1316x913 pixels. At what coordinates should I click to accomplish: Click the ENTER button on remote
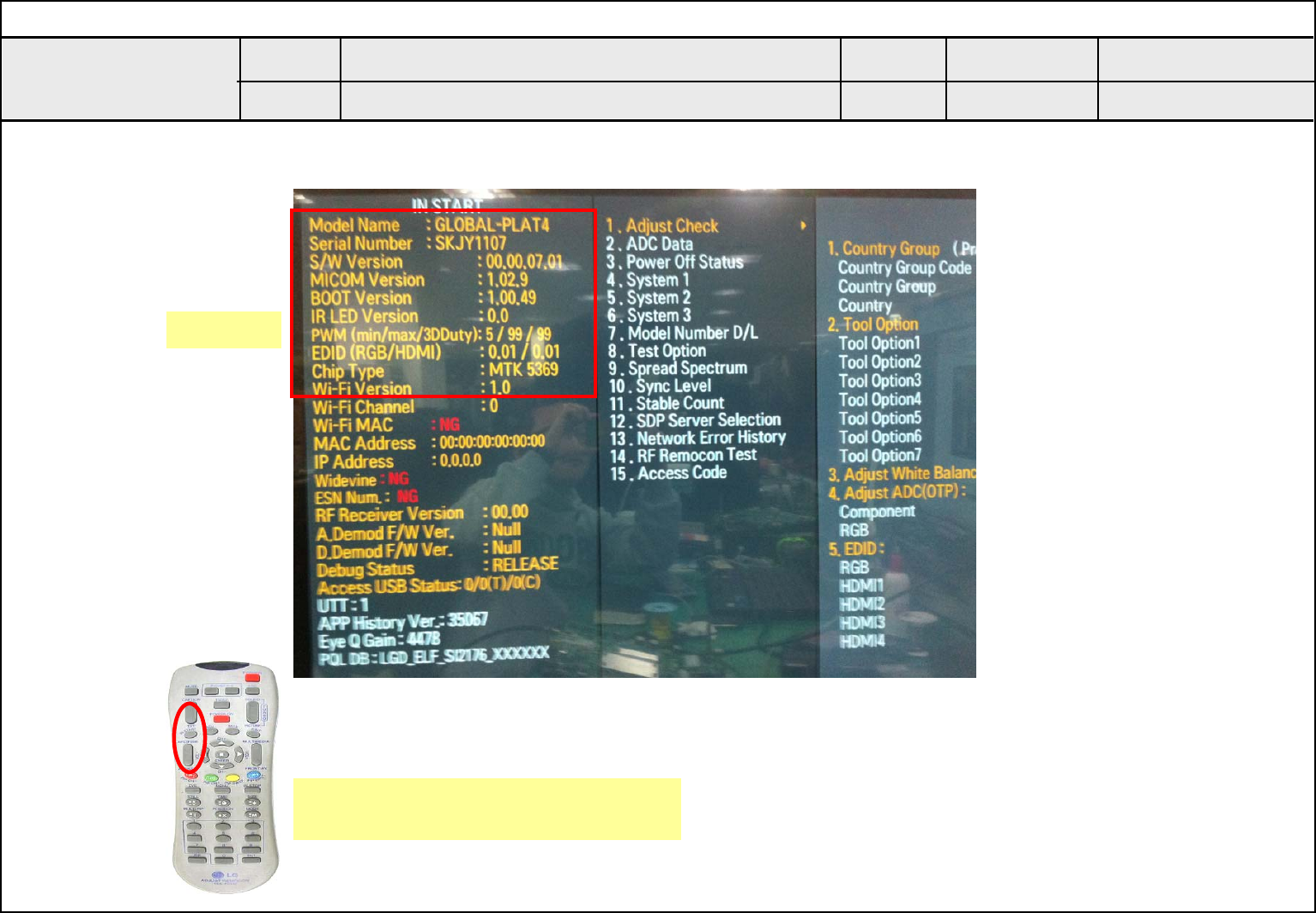[x=221, y=753]
